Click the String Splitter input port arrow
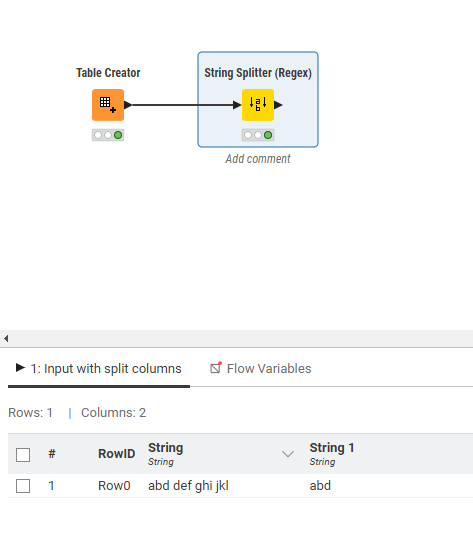 pyautogui.click(x=237, y=105)
